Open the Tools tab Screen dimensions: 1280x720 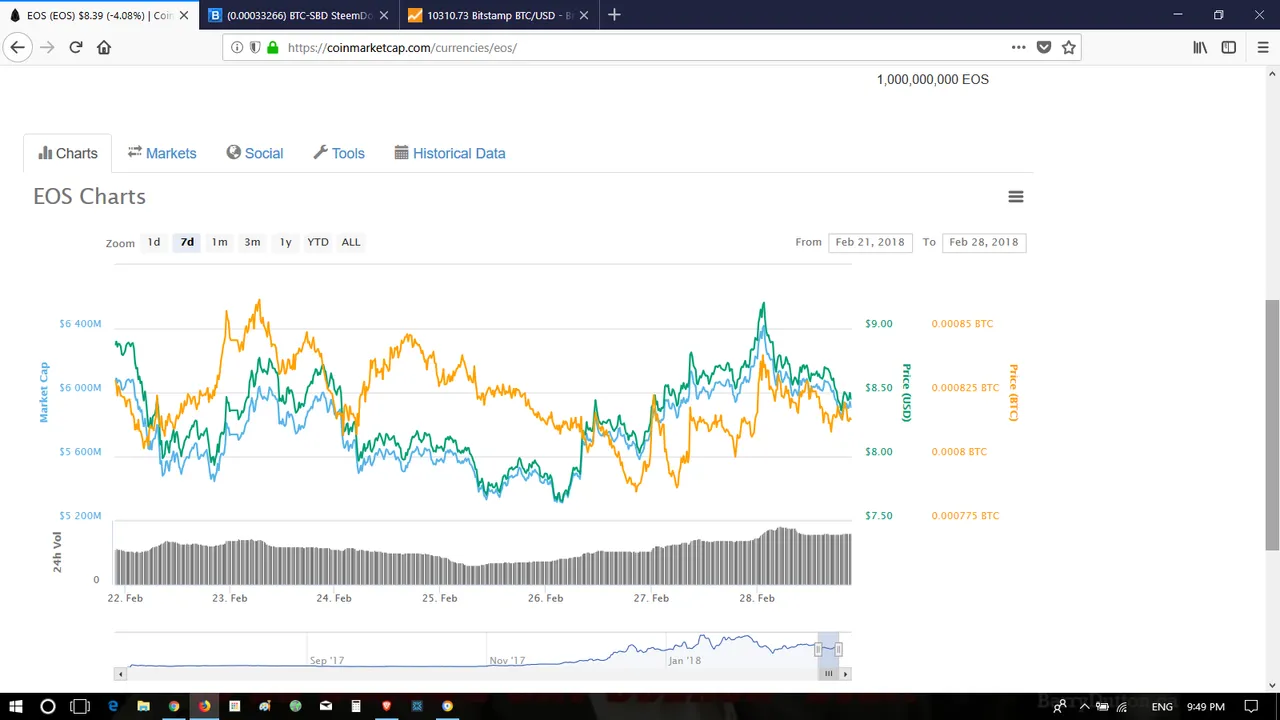[339, 153]
